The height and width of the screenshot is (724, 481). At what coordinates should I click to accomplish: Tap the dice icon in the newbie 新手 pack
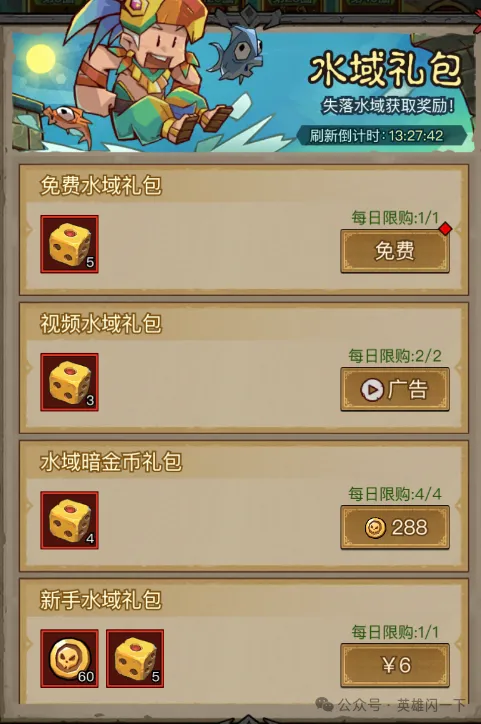135,658
